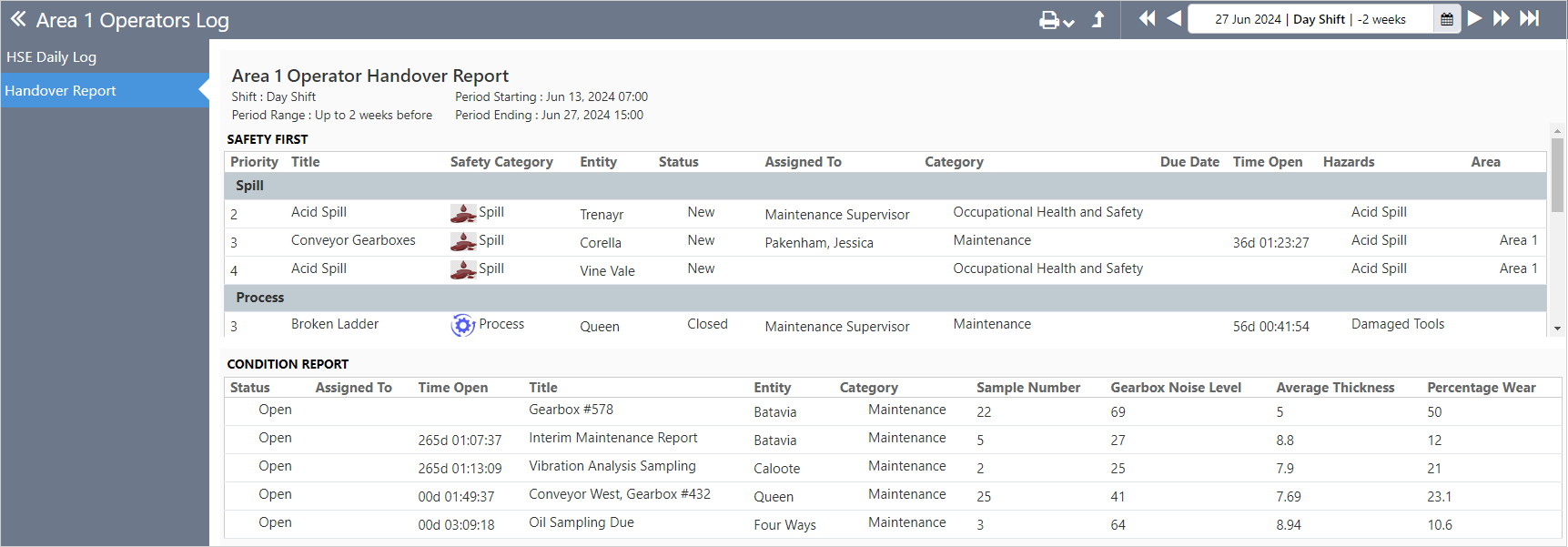The width and height of the screenshot is (1568, 547).
Task: Sort the safety table by Due Date
Action: pos(1189,162)
